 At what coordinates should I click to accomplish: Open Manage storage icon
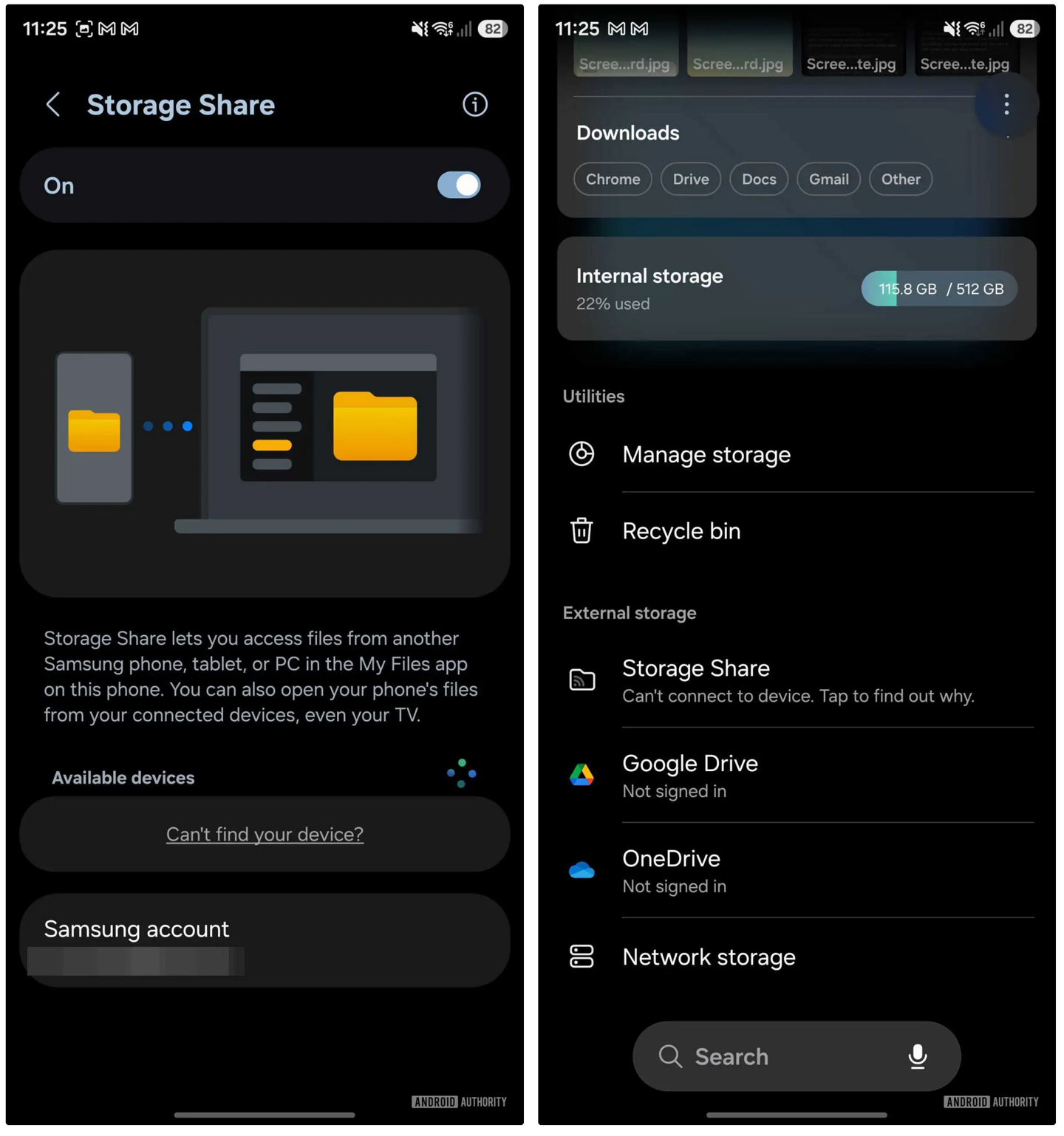click(582, 454)
